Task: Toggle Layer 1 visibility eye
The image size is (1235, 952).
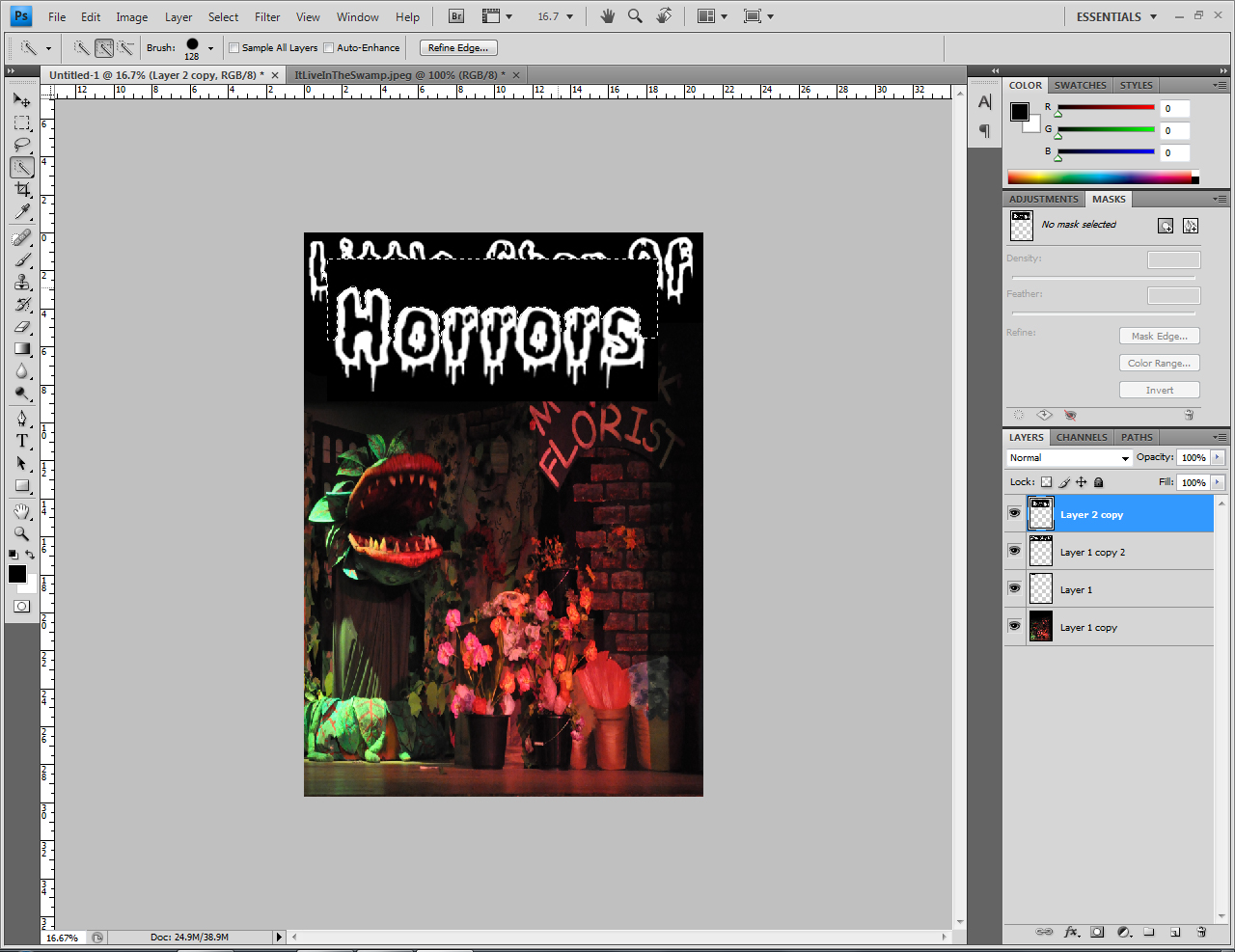Action: (1014, 588)
